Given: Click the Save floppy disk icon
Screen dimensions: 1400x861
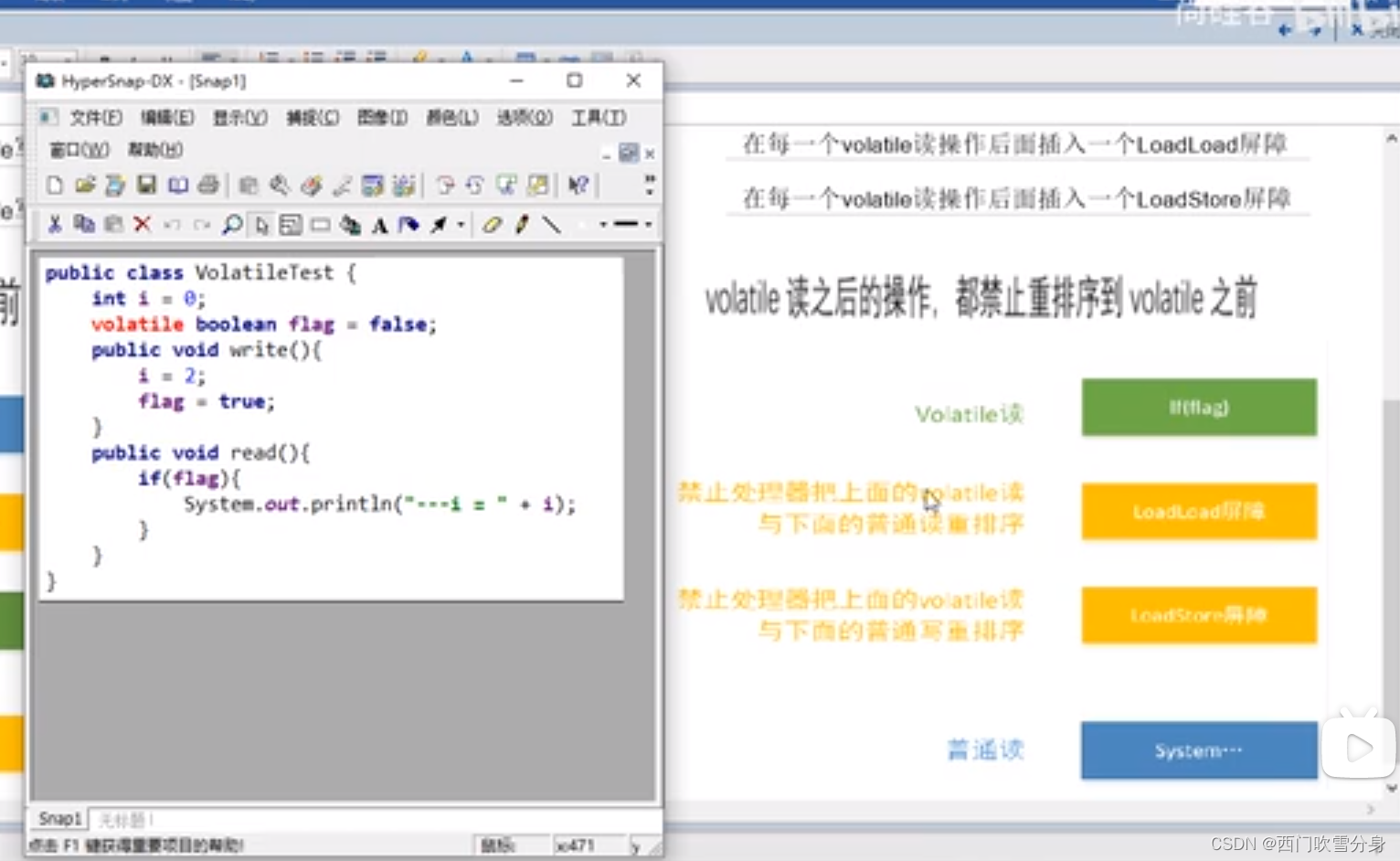Looking at the screenshot, I should pos(146,186).
